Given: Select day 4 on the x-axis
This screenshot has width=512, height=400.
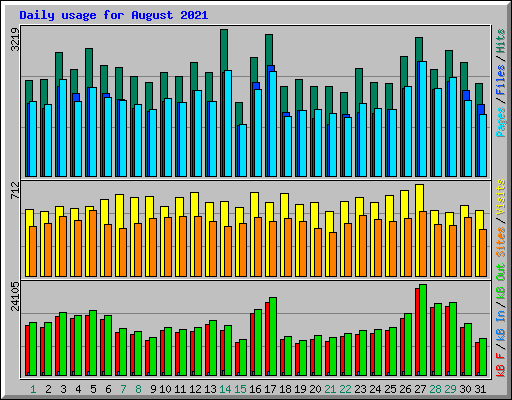Looking at the screenshot, I should [x=78, y=389].
